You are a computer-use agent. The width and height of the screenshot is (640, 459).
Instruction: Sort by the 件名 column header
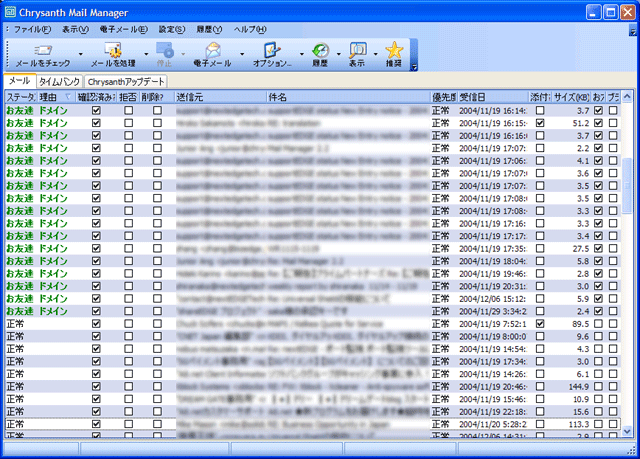(x=349, y=97)
